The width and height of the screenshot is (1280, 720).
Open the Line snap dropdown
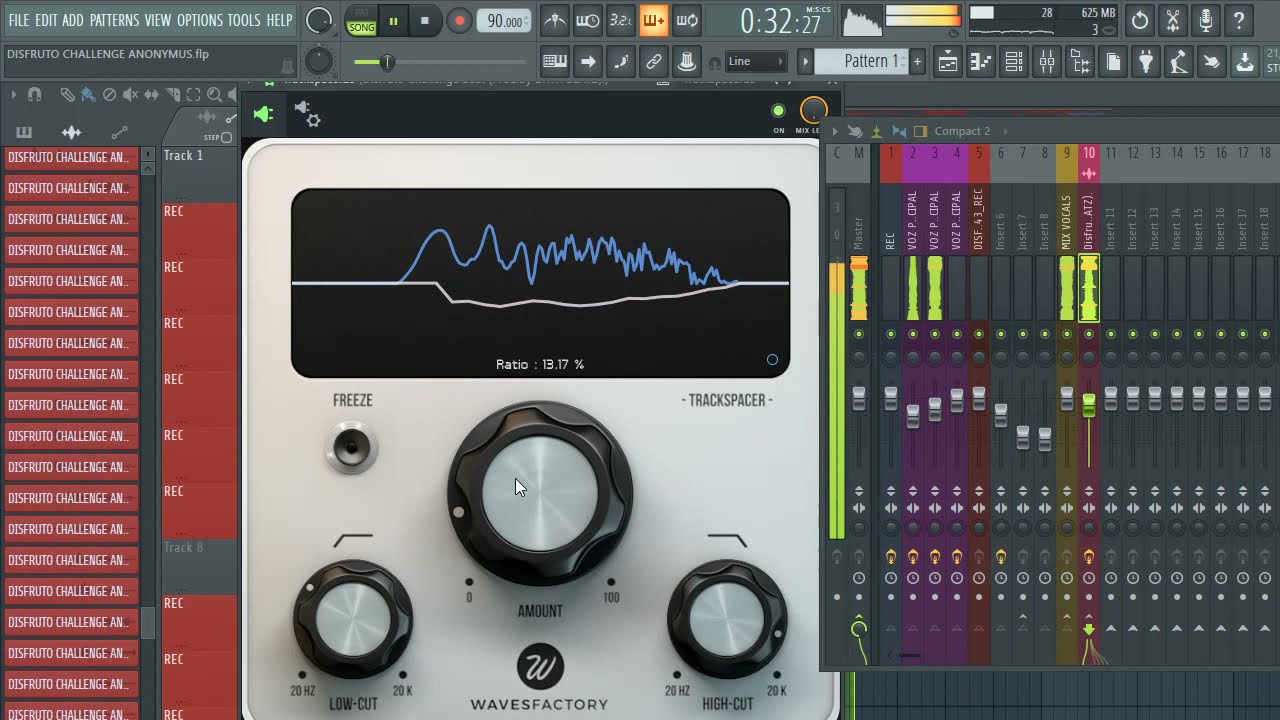(x=755, y=62)
